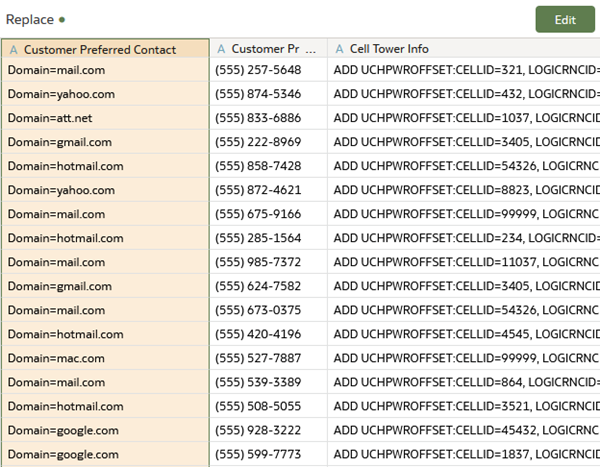Select phone cell (555) 874-5346

pos(269,94)
